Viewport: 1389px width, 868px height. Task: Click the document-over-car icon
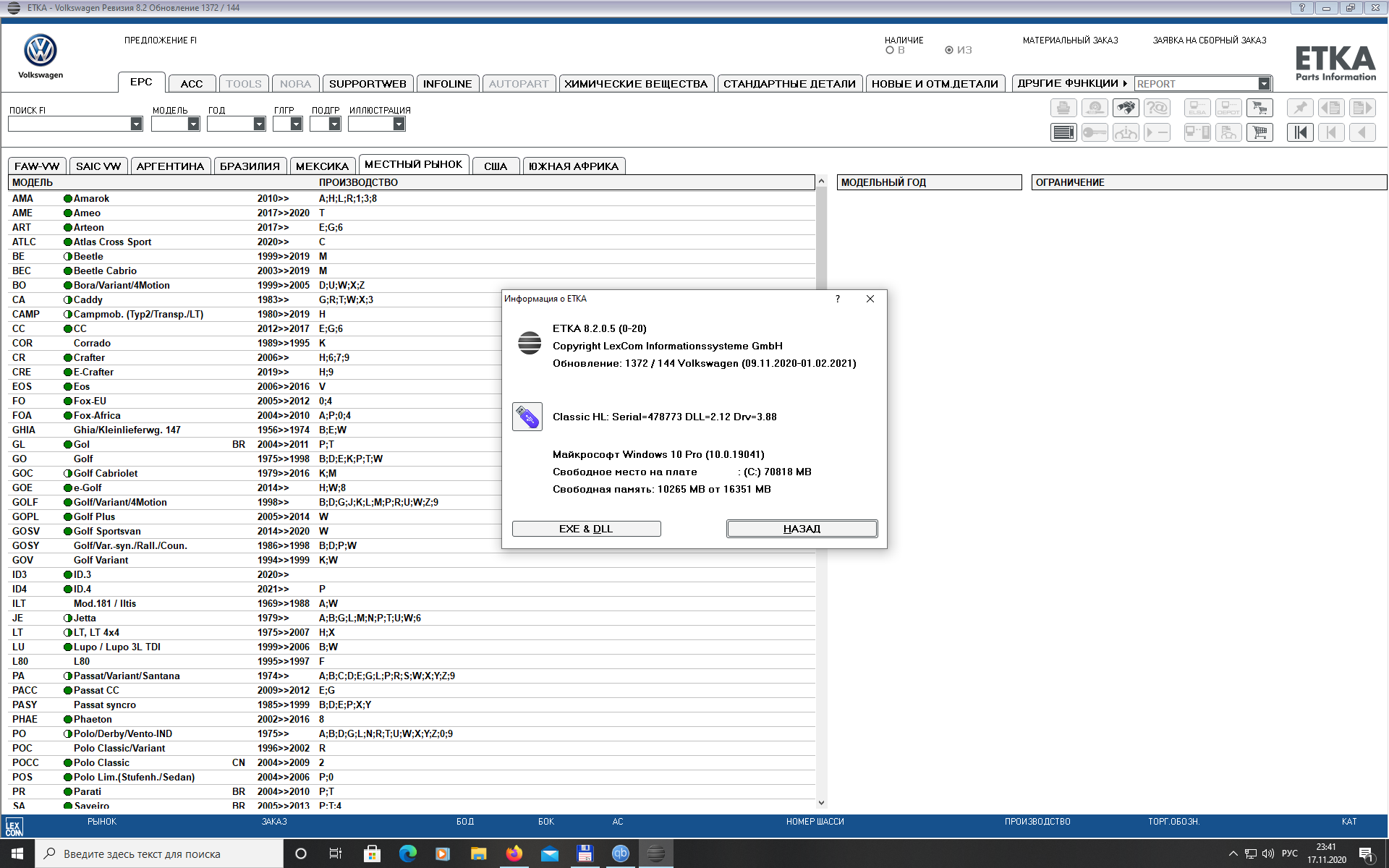(1228, 132)
